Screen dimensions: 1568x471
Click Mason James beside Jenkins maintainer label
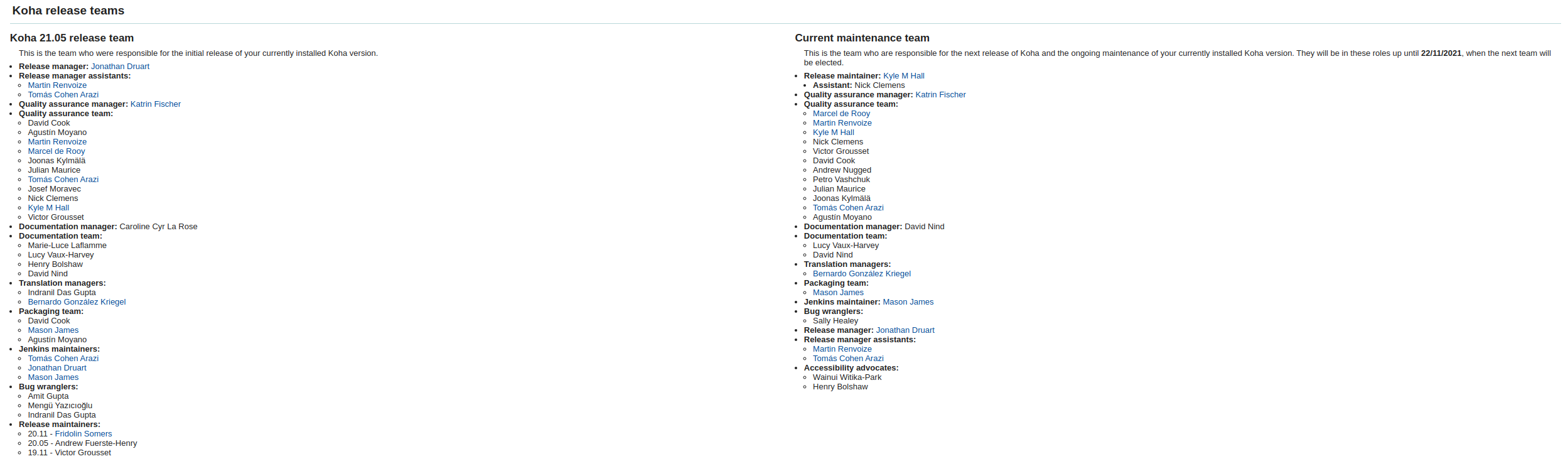coord(908,302)
